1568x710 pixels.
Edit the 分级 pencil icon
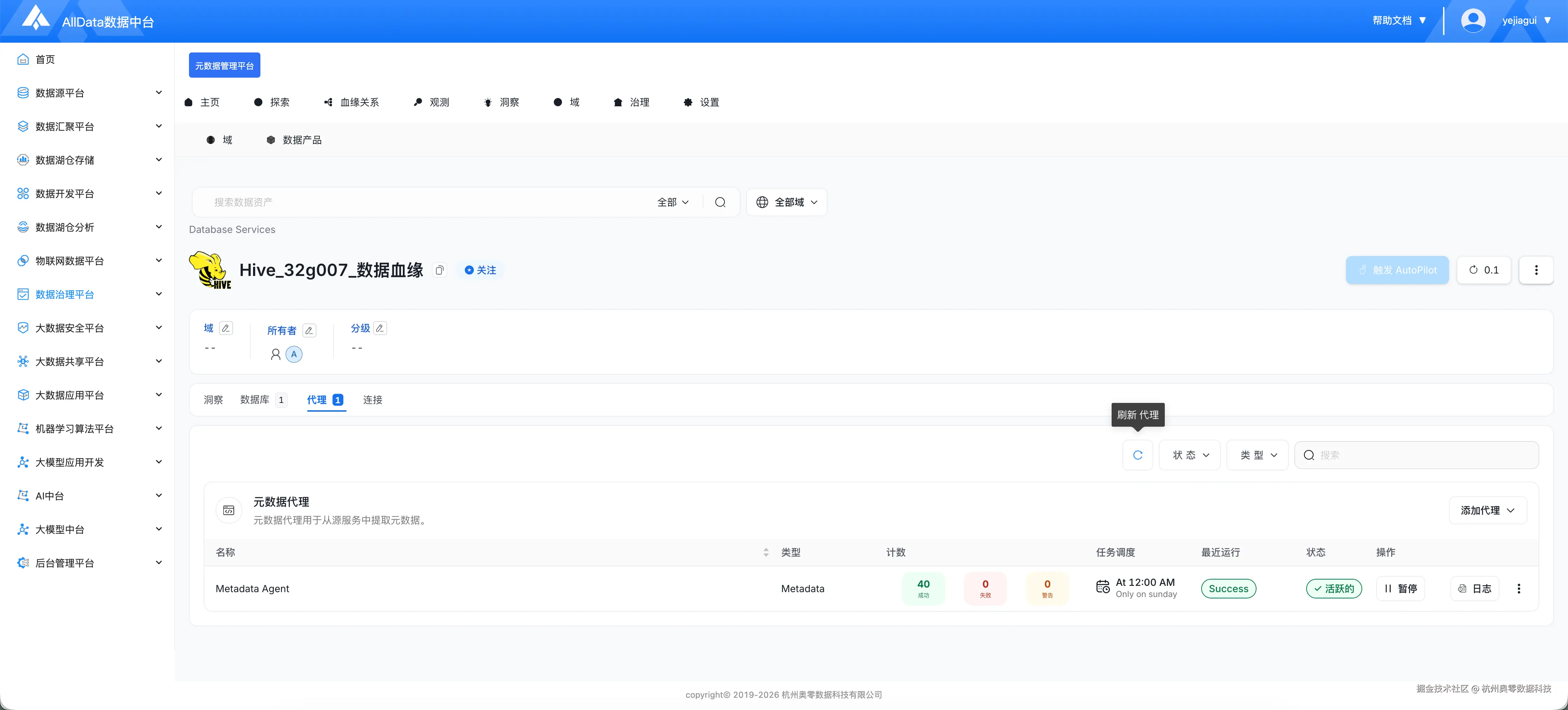tap(380, 328)
